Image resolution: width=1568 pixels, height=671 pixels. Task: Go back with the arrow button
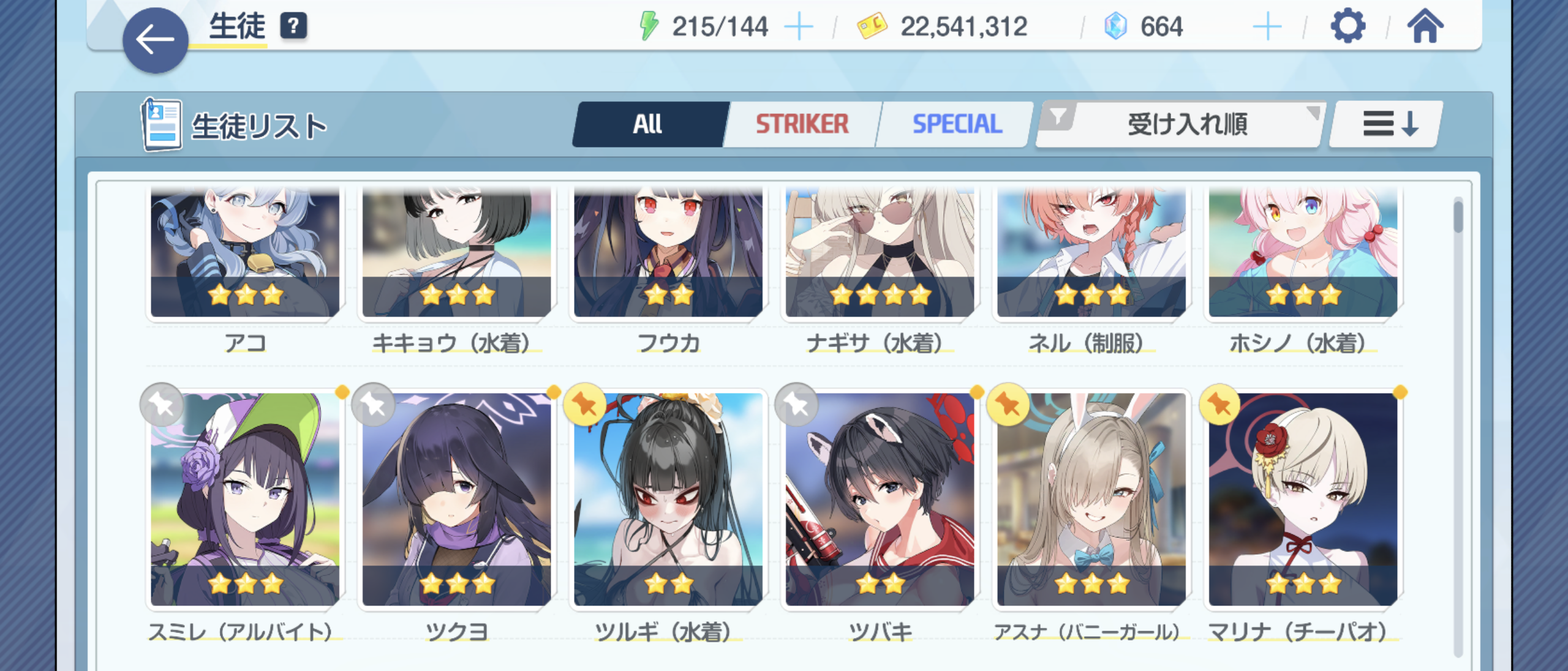point(155,40)
